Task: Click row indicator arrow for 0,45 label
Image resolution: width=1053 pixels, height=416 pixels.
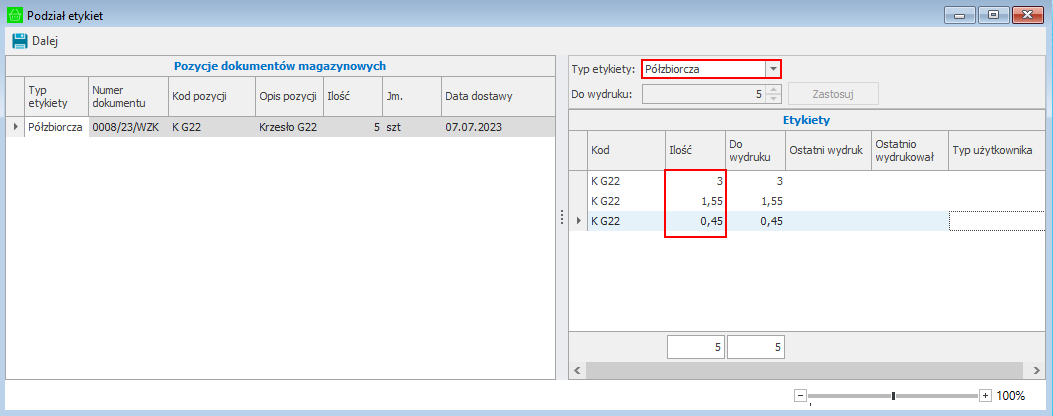Action: point(579,221)
